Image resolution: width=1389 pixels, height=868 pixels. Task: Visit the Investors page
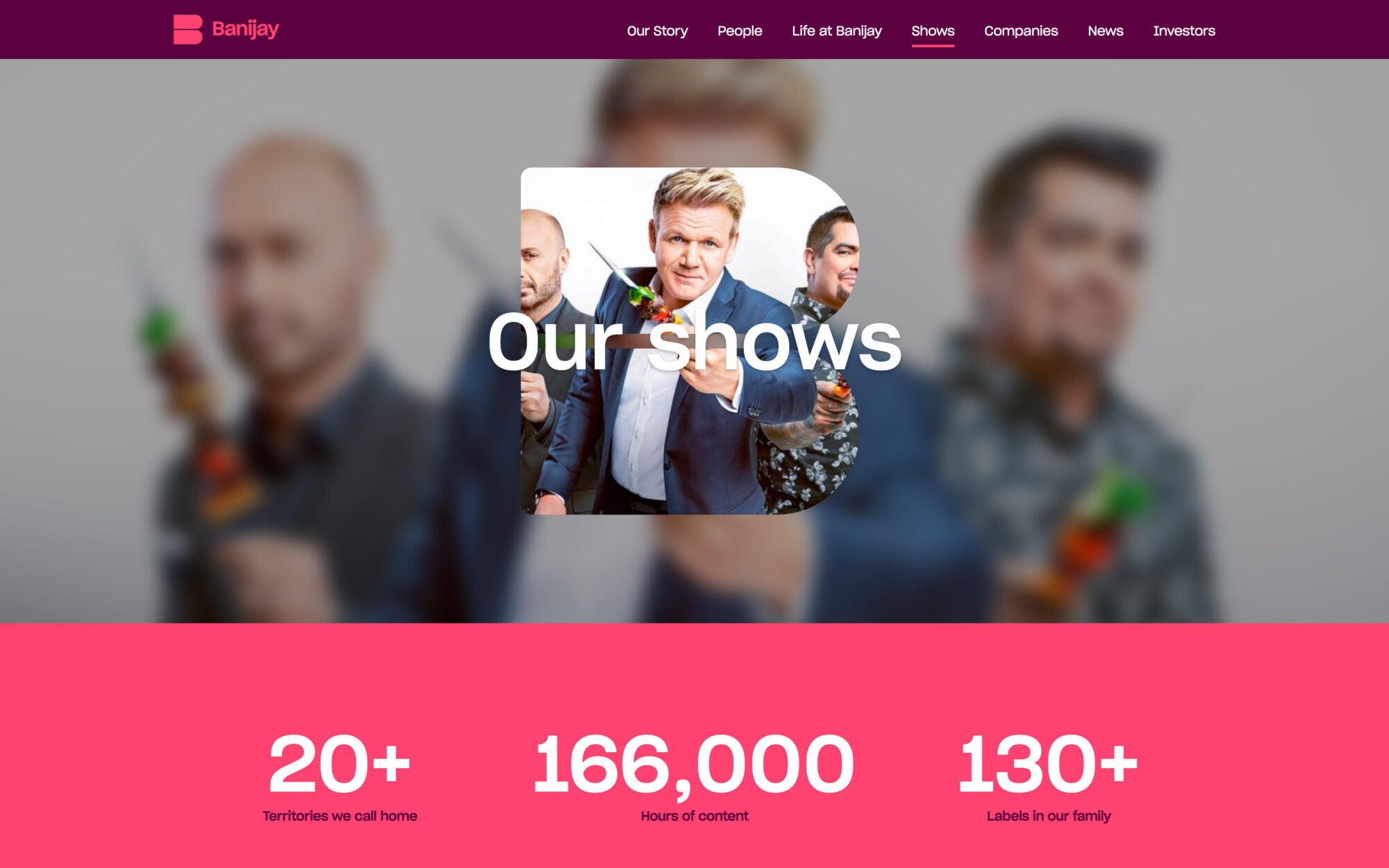point(1183,31)
